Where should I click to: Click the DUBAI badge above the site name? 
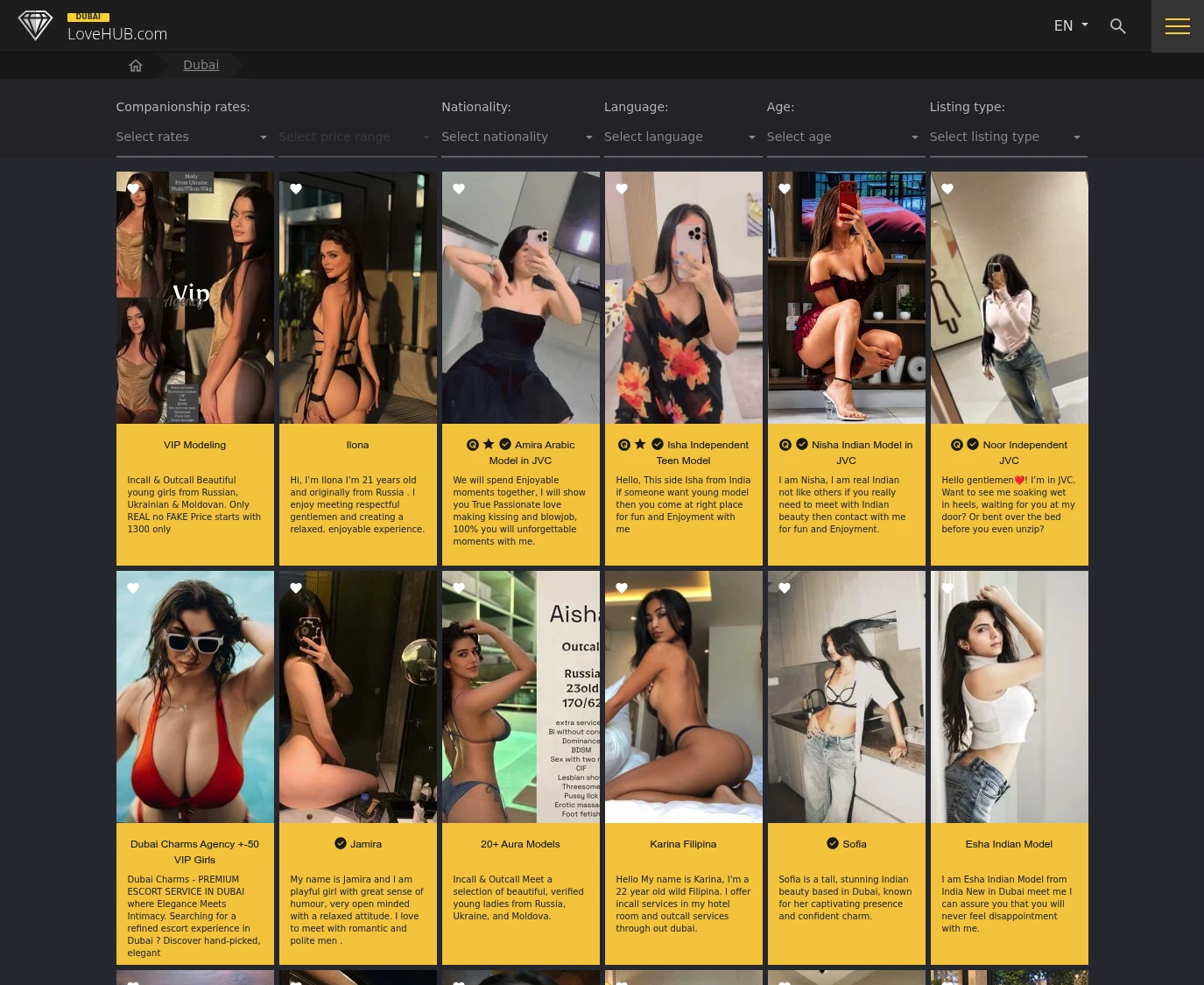[88, 17]
